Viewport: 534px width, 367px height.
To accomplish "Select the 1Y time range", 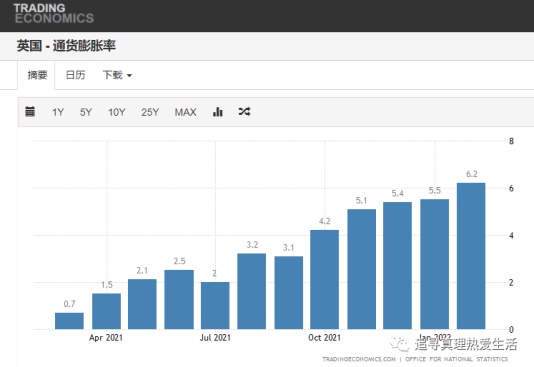I will pyautogui.click(x=58, y=112).
